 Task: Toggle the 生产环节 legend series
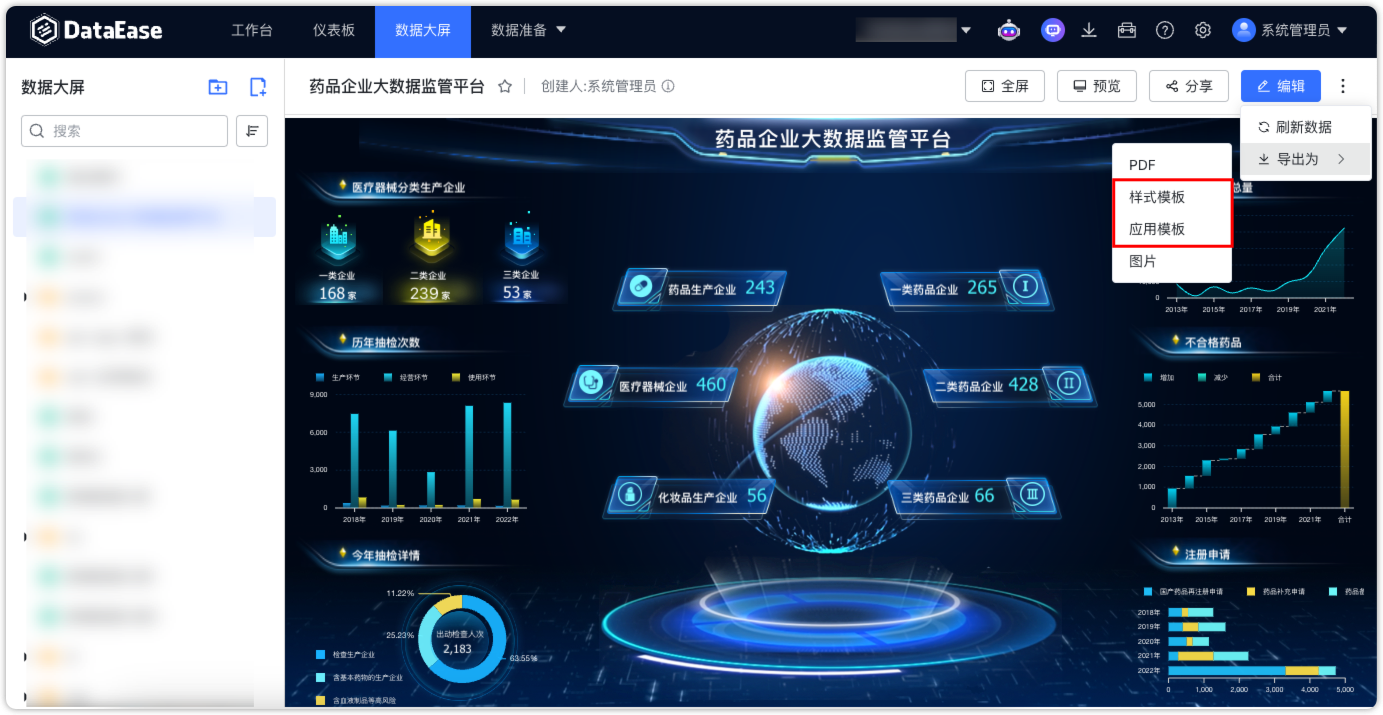click(338, 377)
